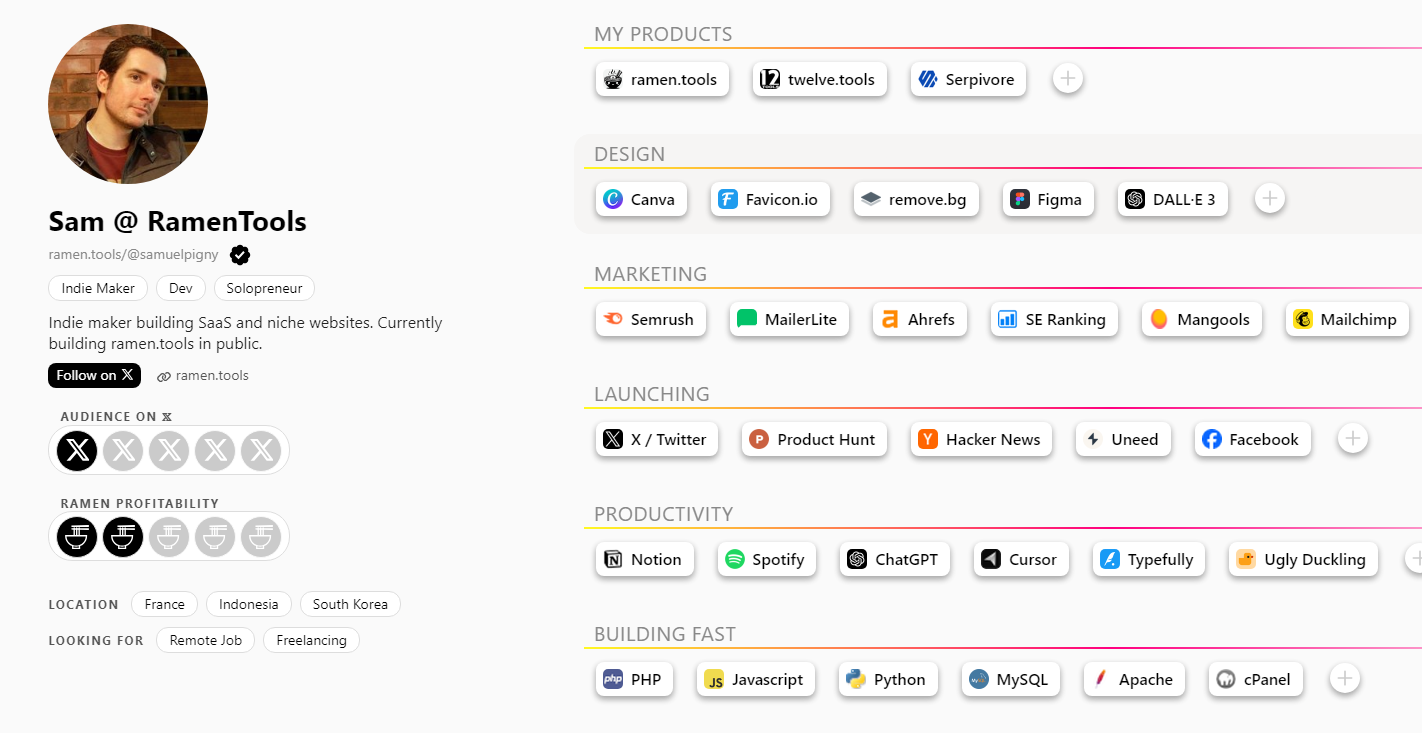Open Mailchimp marketing tool
The width and height of the screenshot is (1422, 733).
[x=1347, y=319]
